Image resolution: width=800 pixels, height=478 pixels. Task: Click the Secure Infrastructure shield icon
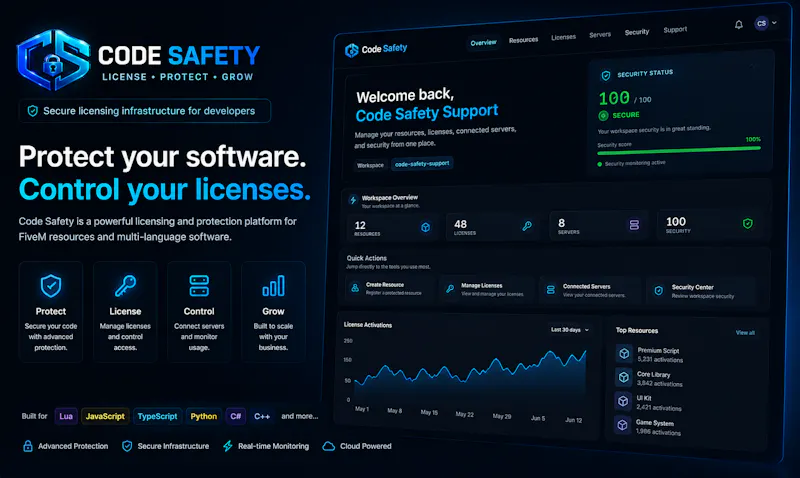click(x=127, y=446)
